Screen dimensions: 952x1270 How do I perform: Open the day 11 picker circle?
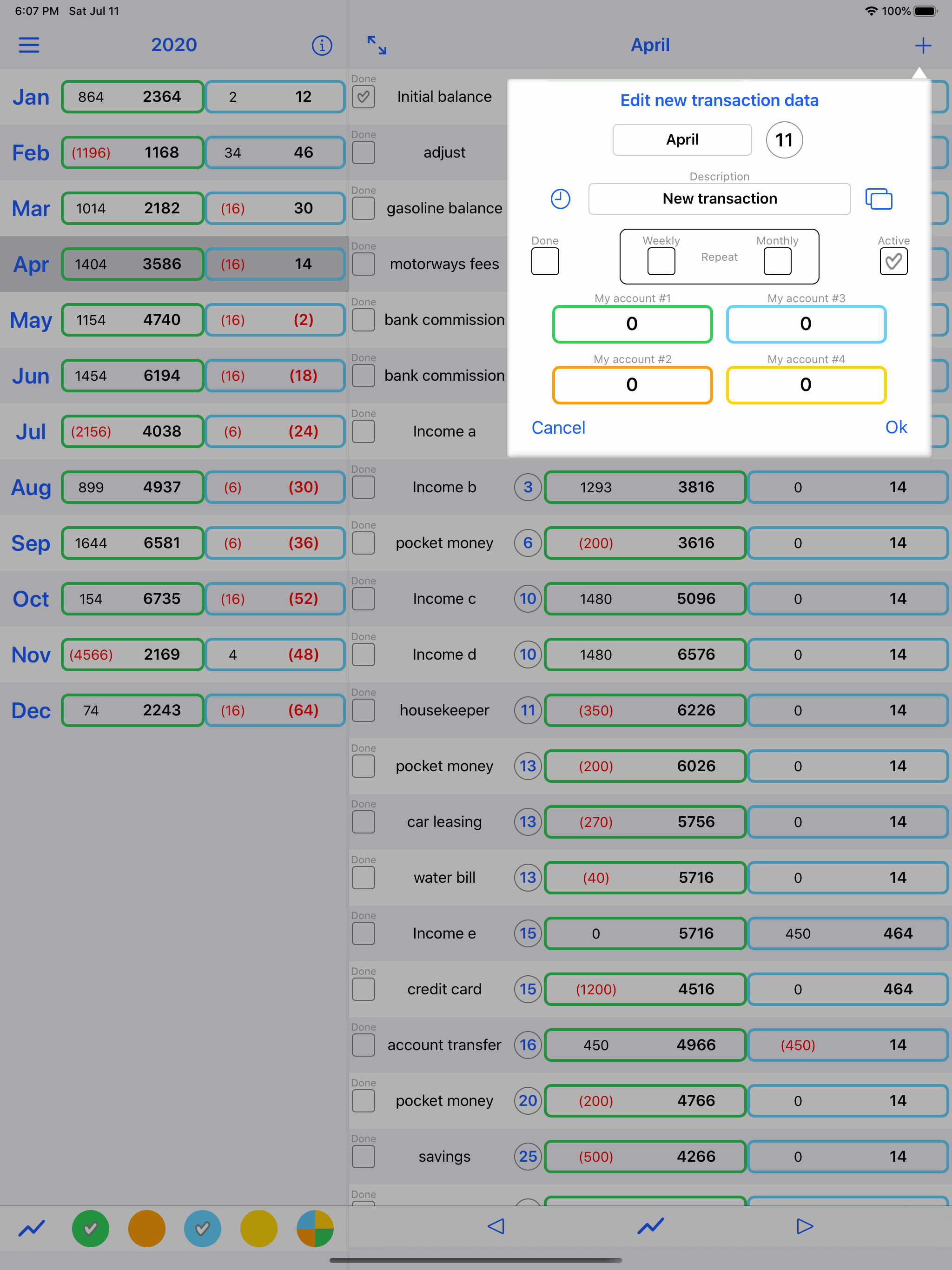click(784, 139)
